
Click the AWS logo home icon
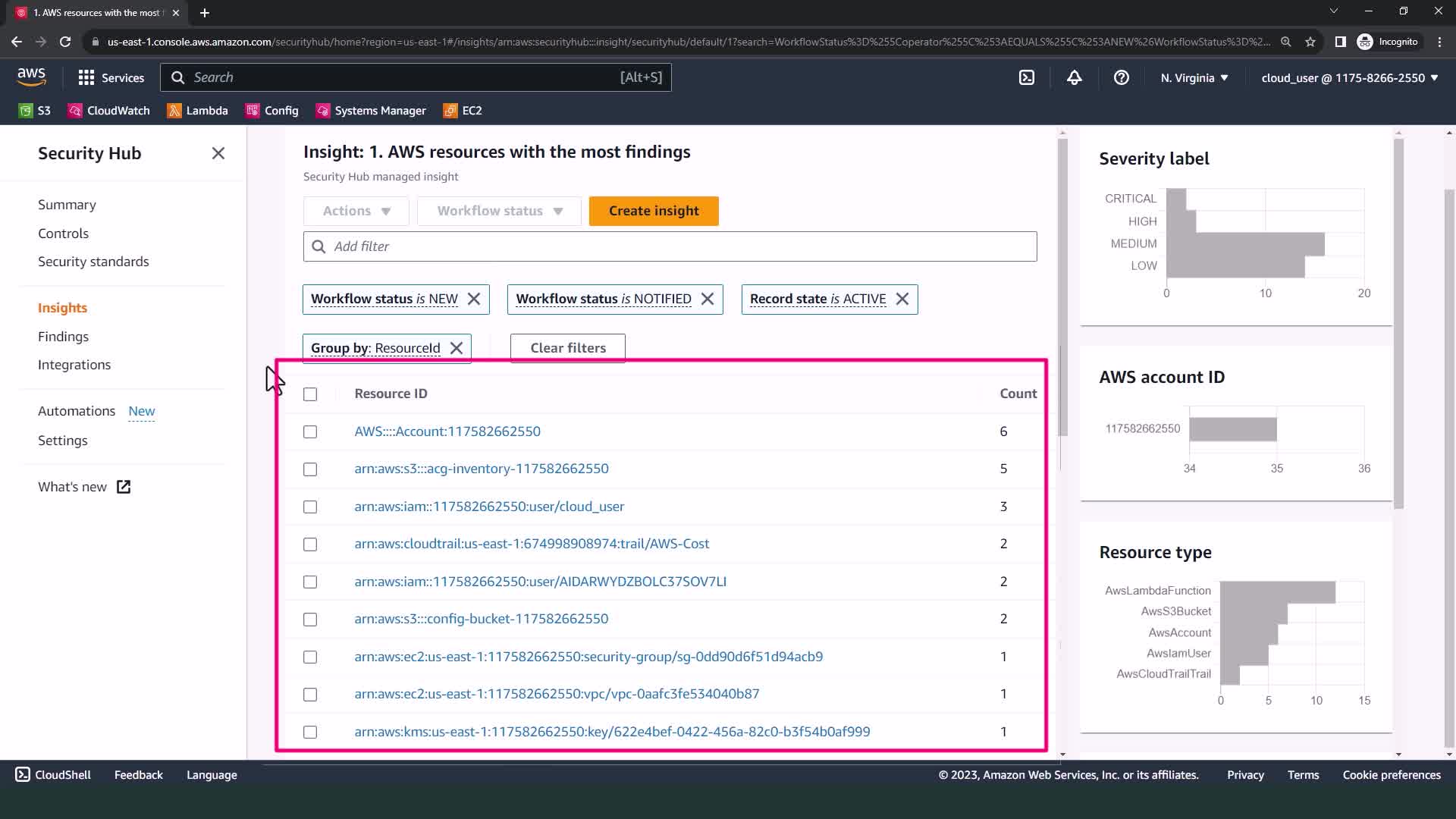31,77
